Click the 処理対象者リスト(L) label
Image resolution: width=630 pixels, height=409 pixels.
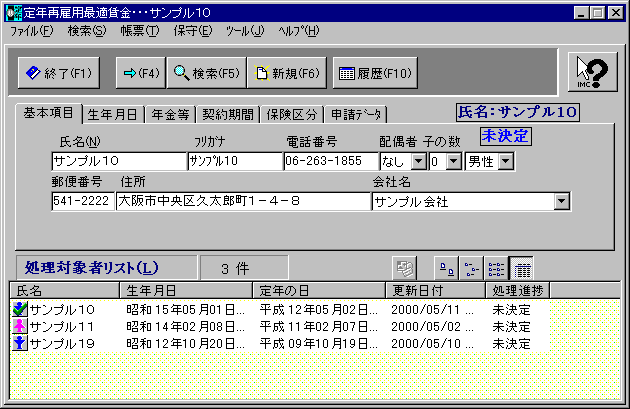[106, 268]
